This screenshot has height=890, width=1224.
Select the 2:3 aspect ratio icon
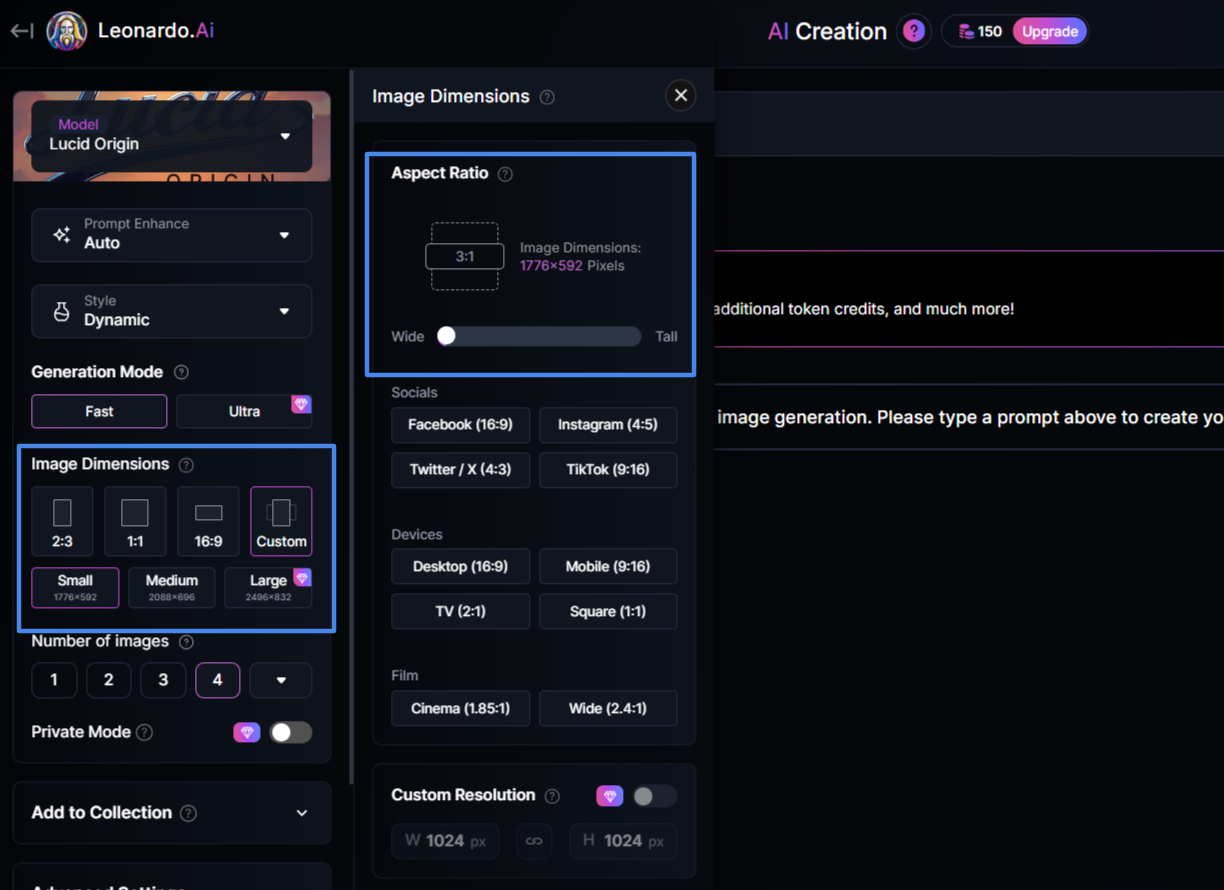coord(62,520)
